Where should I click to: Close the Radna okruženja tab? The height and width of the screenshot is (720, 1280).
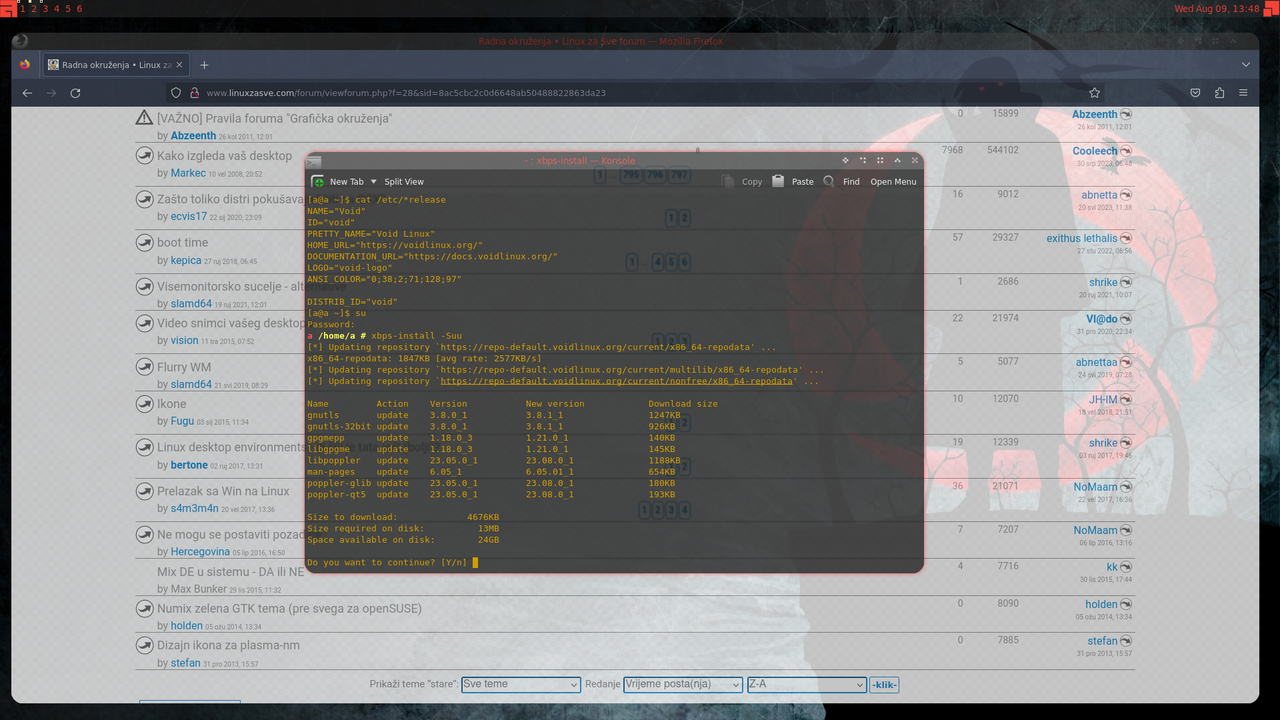pyautogui.click(x=181, y=65)
